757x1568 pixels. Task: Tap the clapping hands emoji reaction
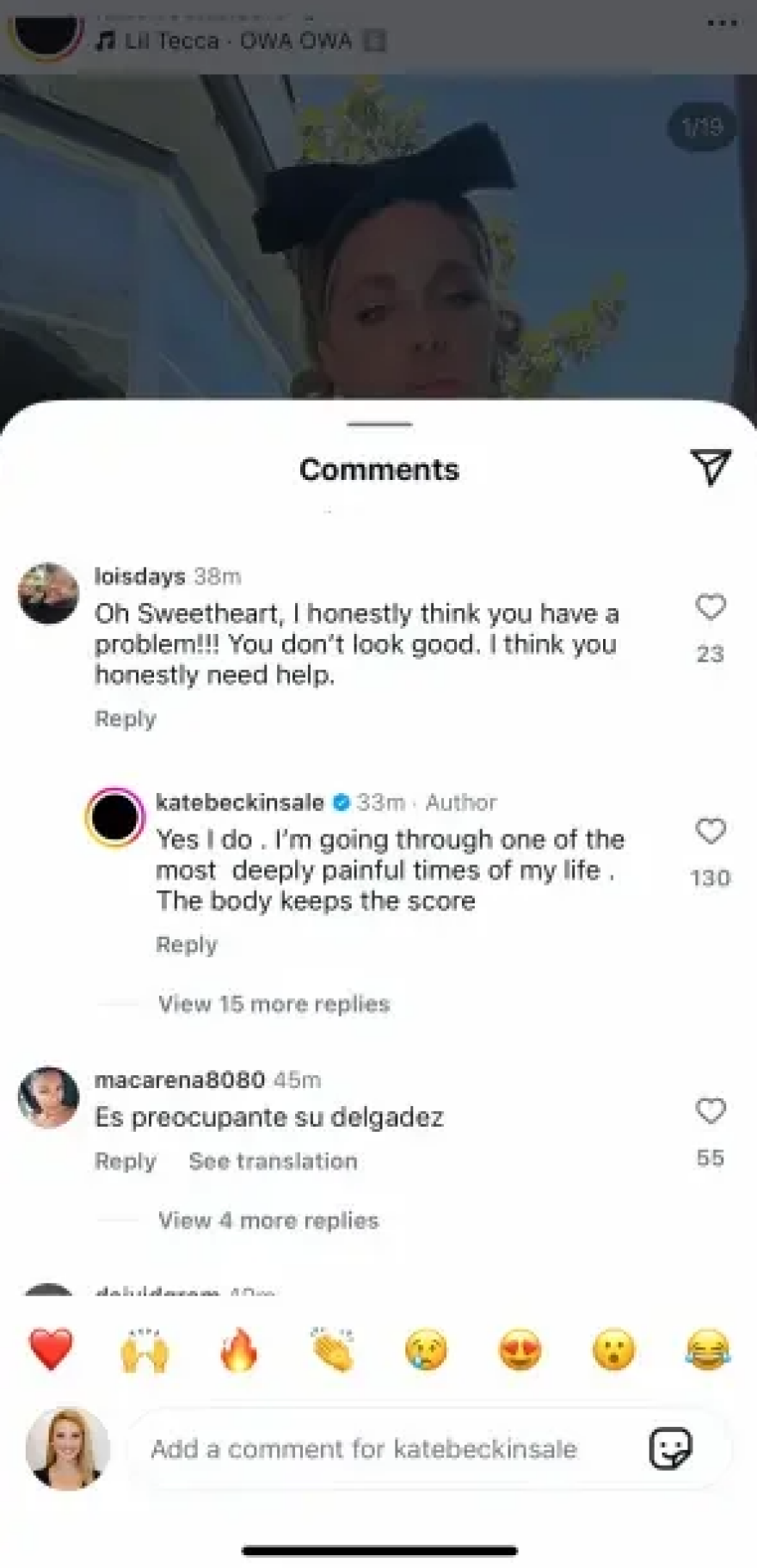click(332, 1348)
